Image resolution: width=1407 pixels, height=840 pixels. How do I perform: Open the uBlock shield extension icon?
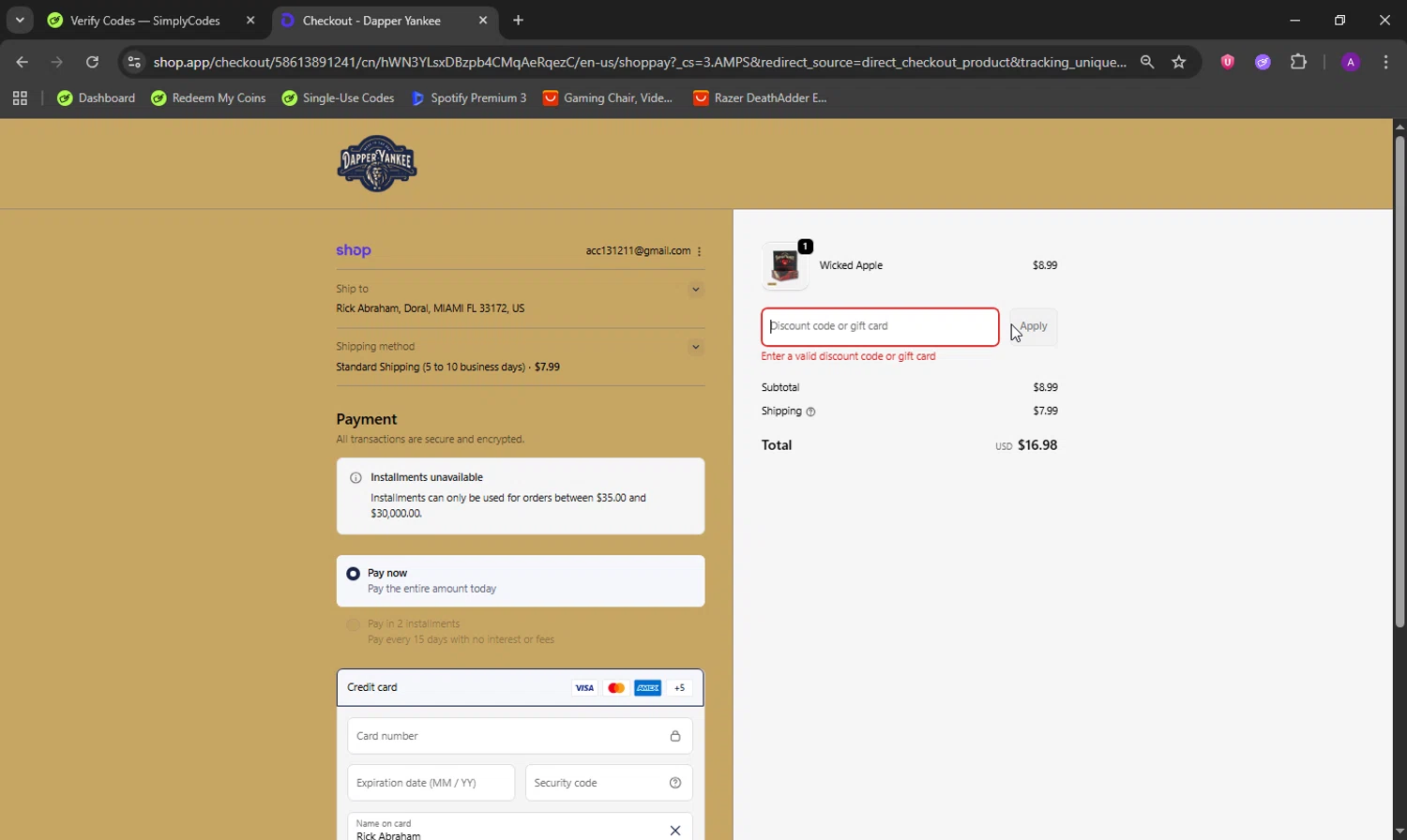1227,62
